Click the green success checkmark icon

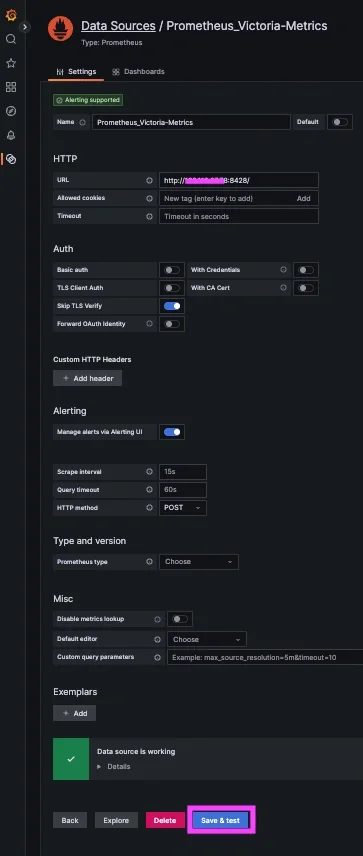pyautogui.click(x=71, y=759)
